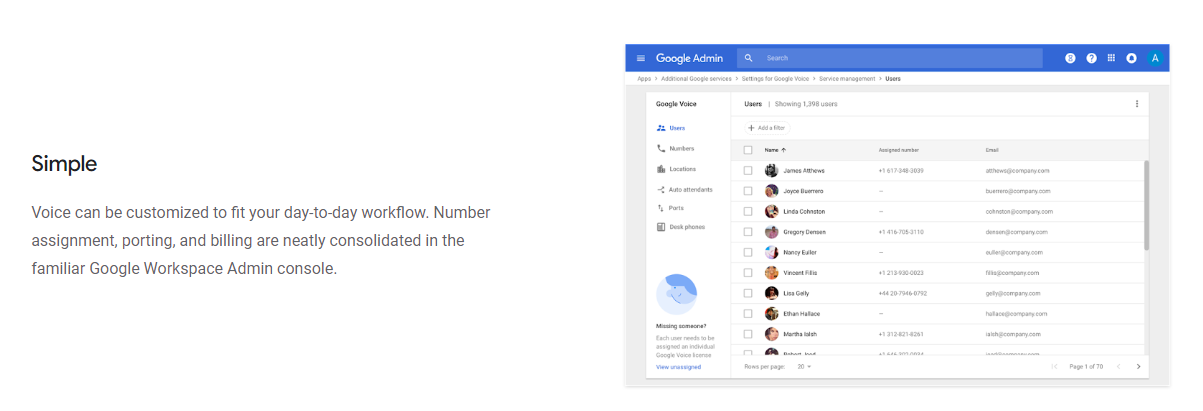Open the hamburger main menu in Google Admin
1203x411 pixels.
click(641, 58)
